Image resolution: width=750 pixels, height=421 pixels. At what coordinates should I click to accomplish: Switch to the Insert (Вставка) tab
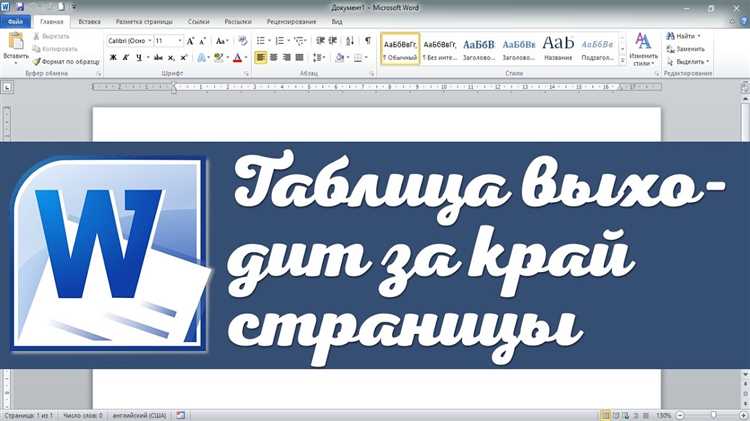pyautogui.click(x=89, y=22)
